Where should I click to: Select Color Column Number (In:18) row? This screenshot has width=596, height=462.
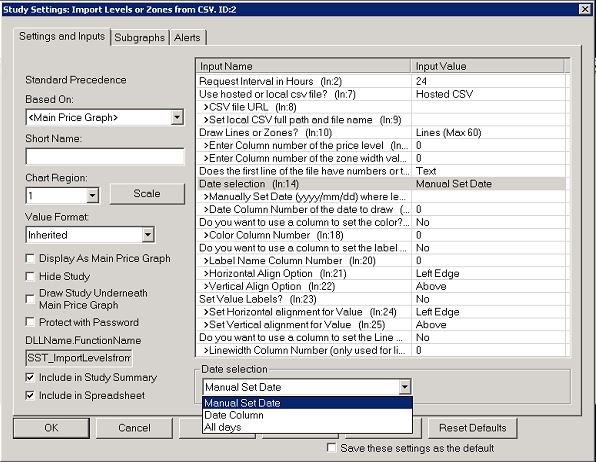coord(381,235)
